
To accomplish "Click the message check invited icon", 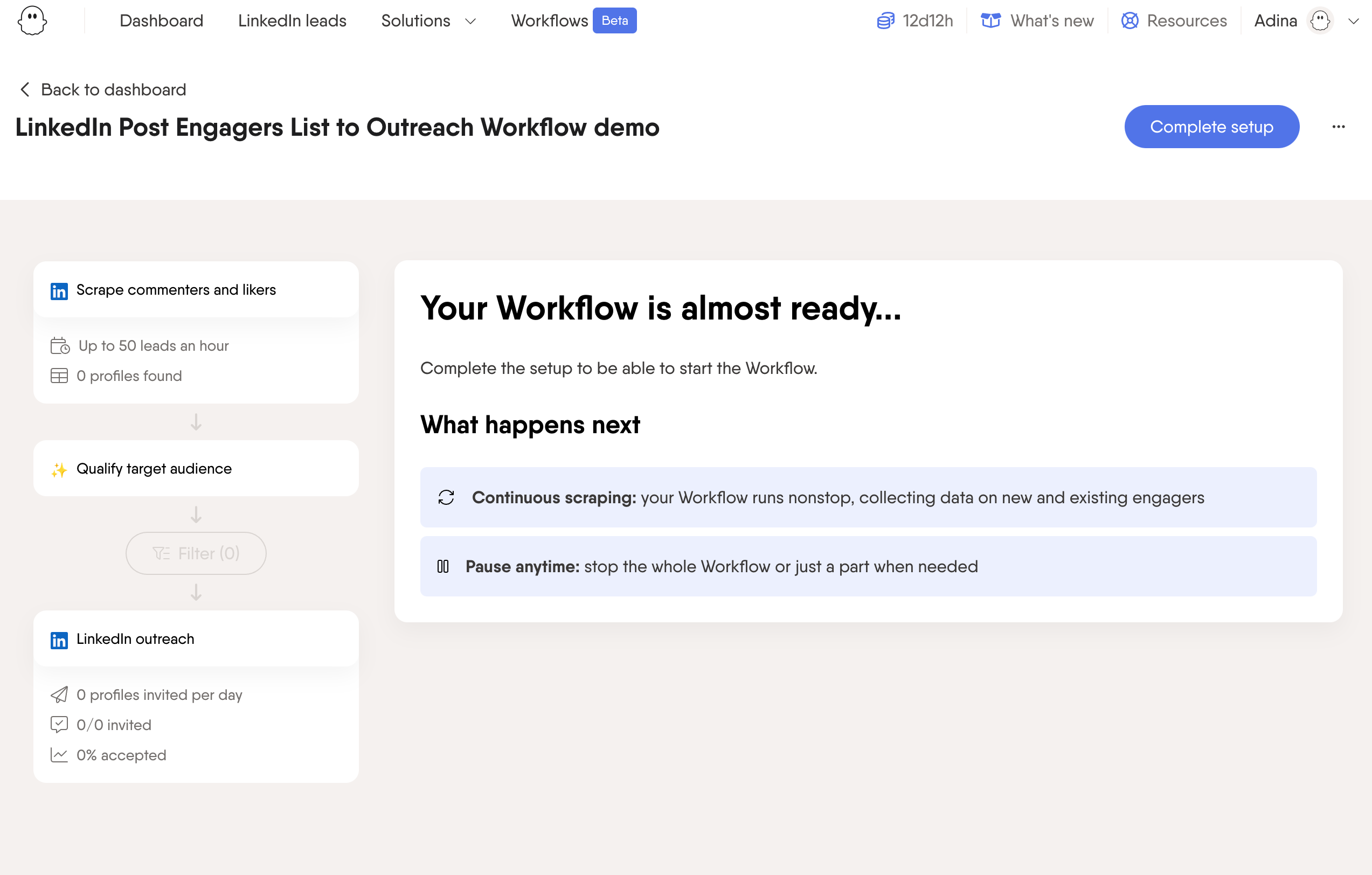I will [59, 725].
